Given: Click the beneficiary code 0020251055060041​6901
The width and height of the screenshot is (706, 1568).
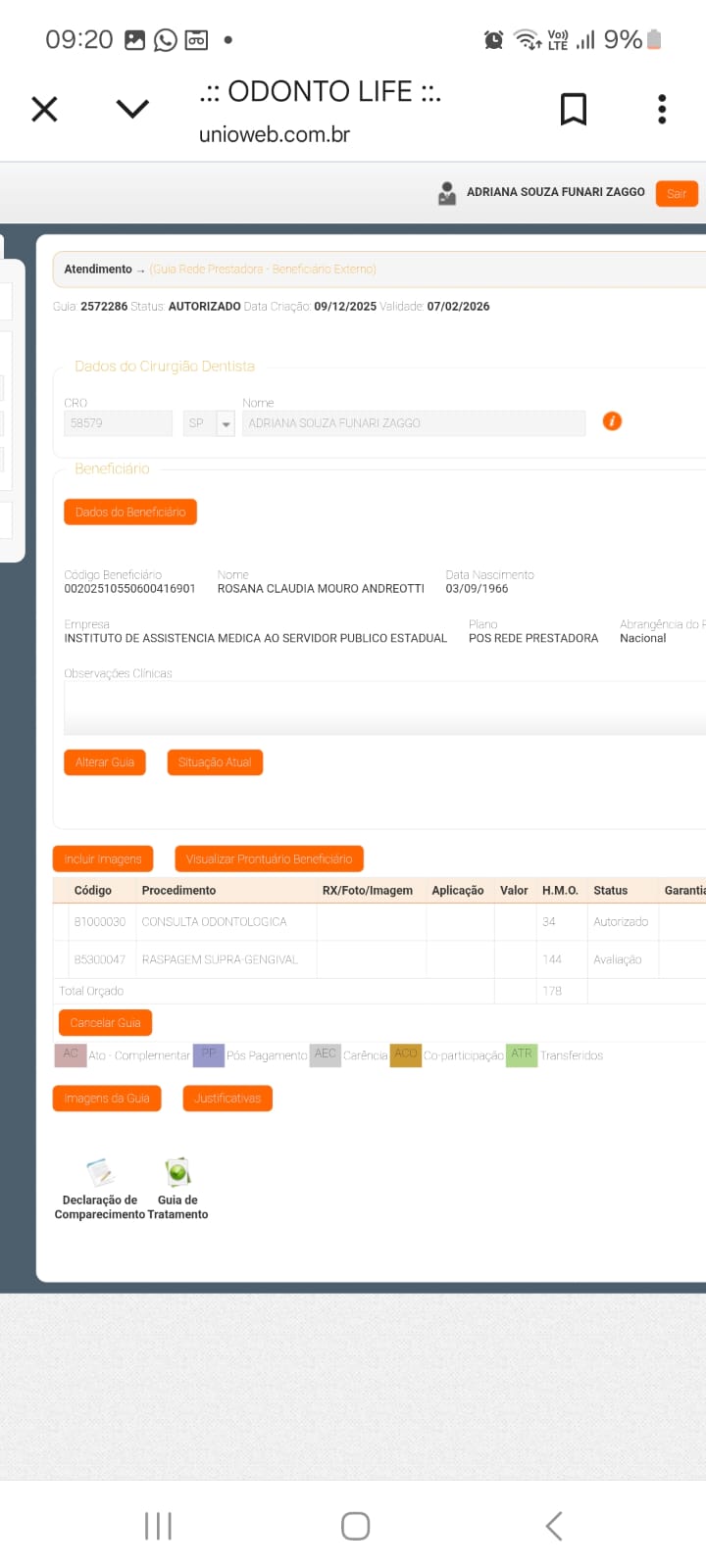Looking at the screenshot, I should [129, 588].
